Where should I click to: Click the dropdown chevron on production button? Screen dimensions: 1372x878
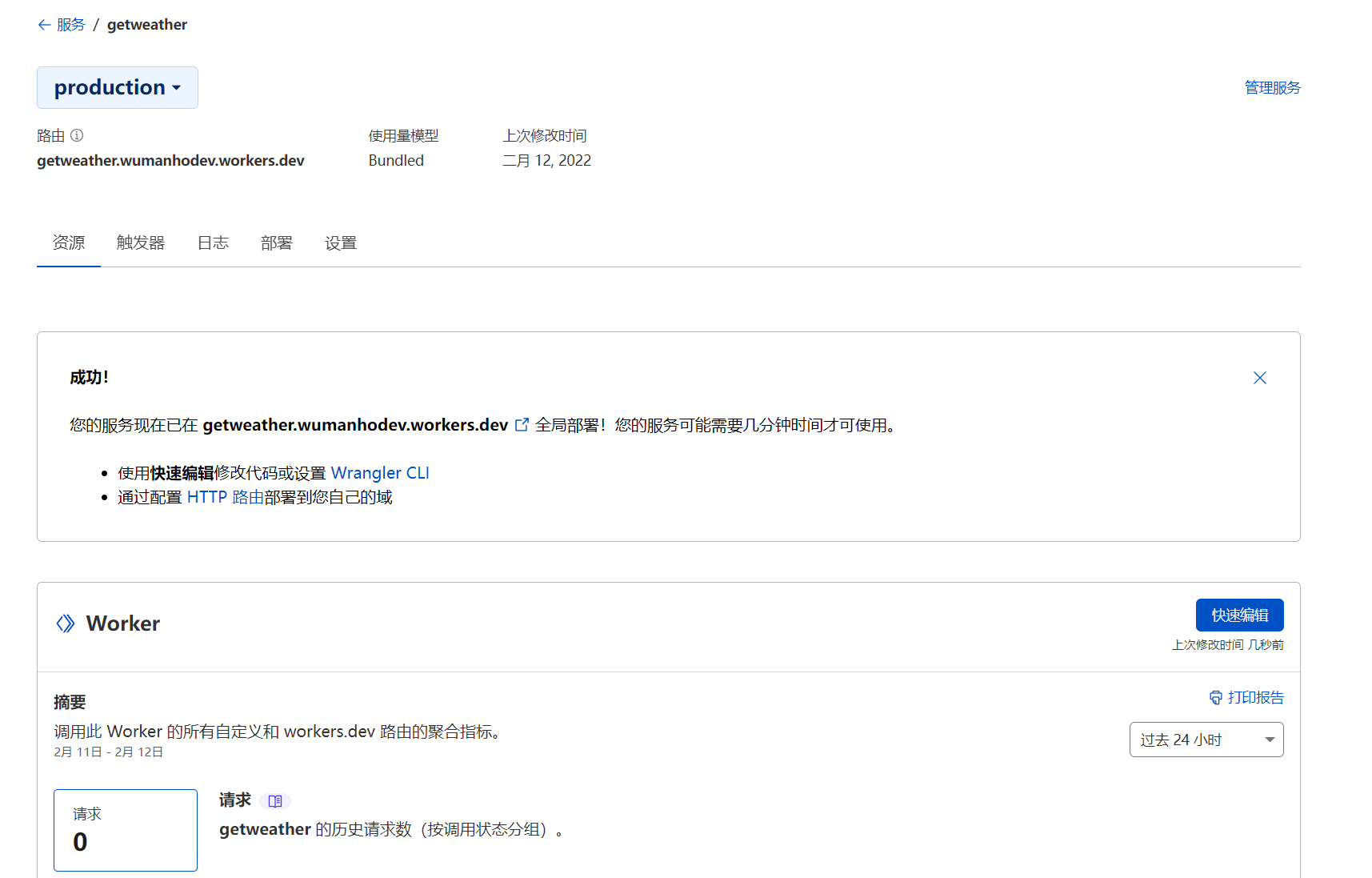177,88
